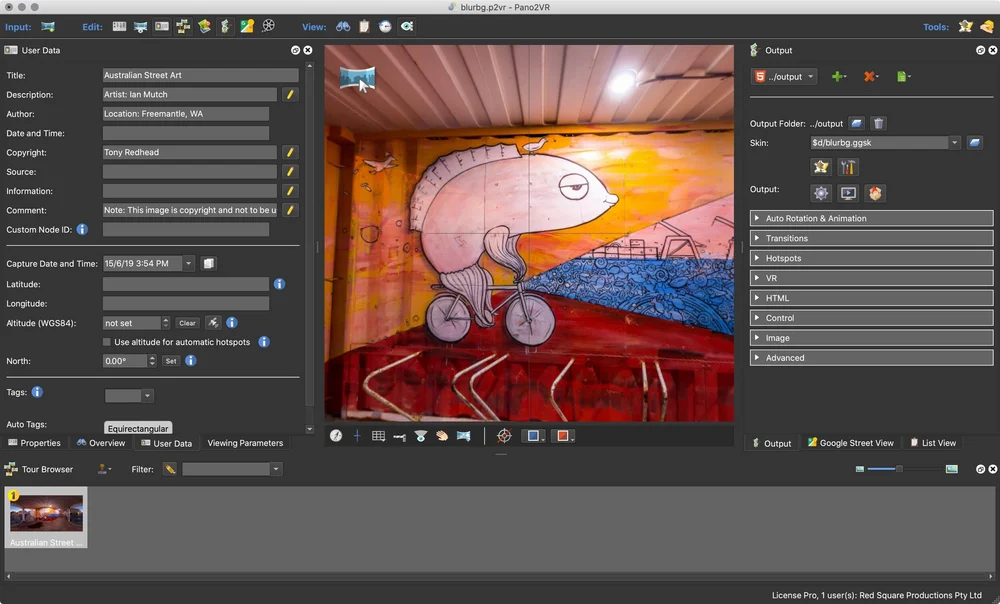The width and height of the screenshot is (1000, 604).
Task: Expand the Advanced section
Action: [x=871, y=358]
